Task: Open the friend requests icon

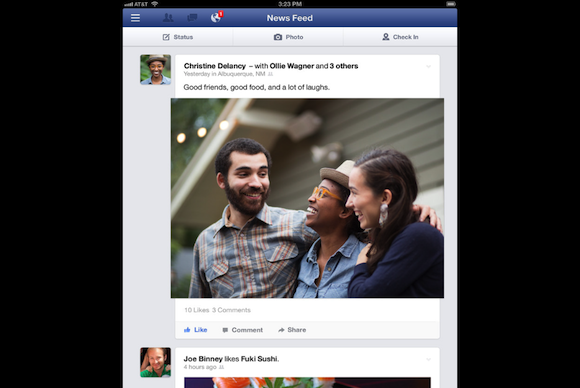Action: tap(168, 17)
